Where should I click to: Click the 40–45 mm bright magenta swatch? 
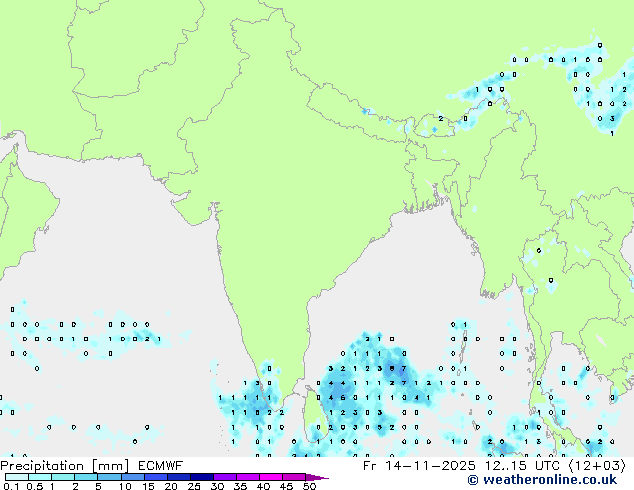click(x=271, y=477)
